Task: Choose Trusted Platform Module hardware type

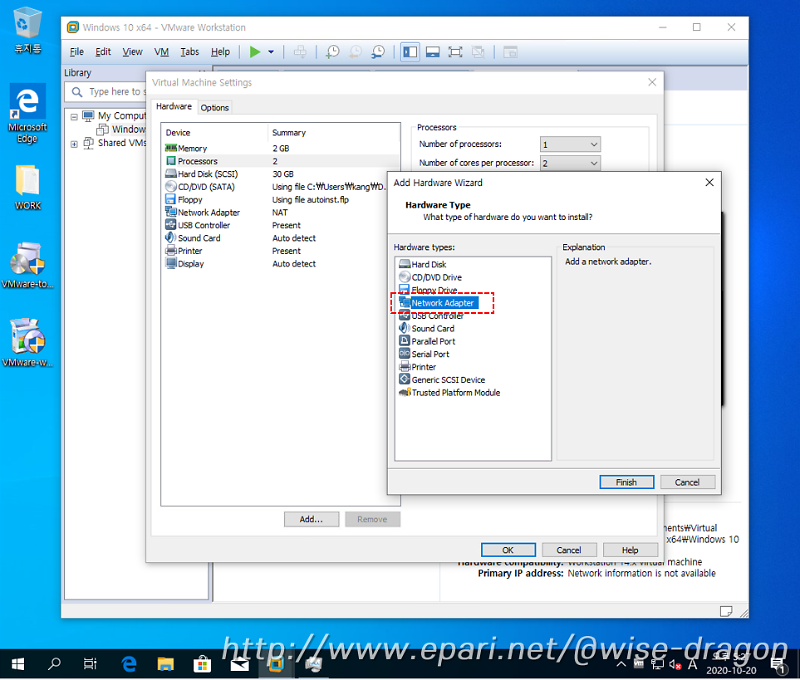Action: point(449,392)
